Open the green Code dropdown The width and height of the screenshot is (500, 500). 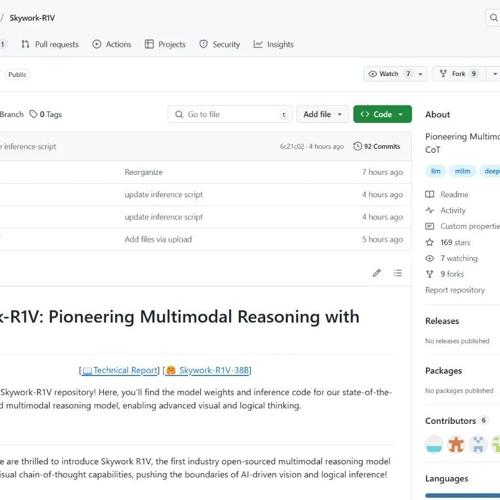382,114
